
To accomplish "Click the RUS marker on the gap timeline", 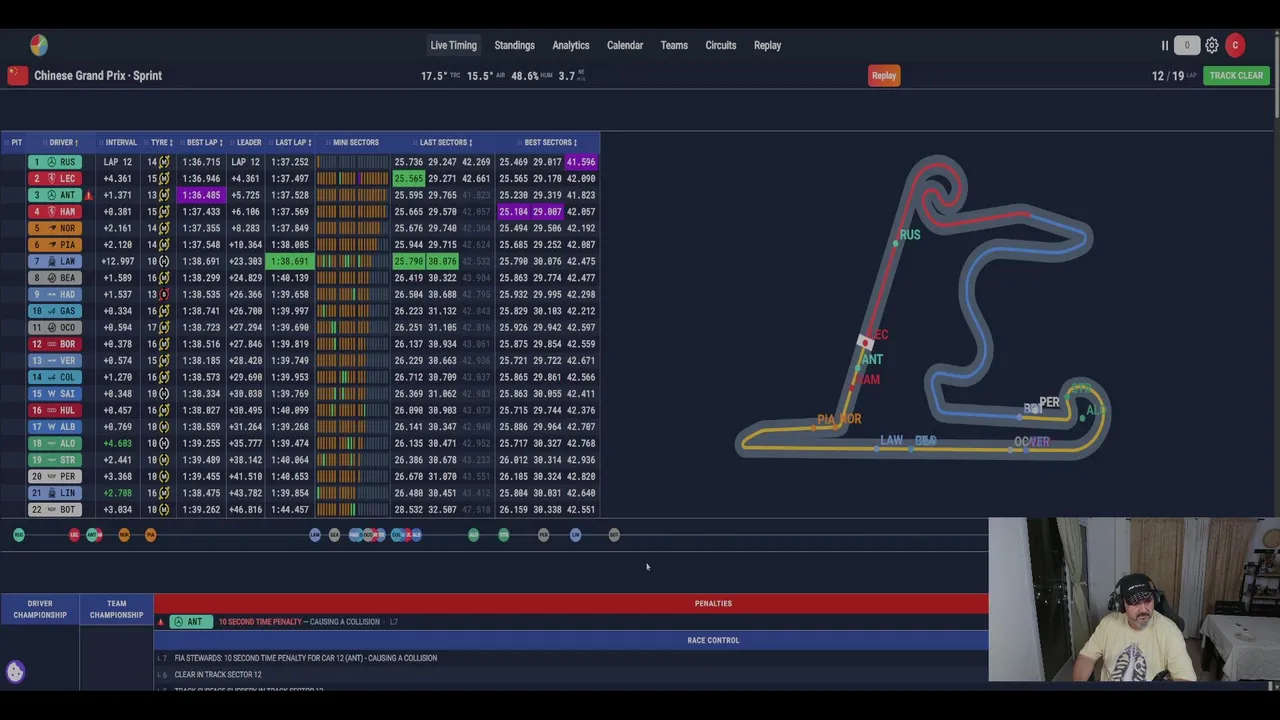I will tap(18, 535).
